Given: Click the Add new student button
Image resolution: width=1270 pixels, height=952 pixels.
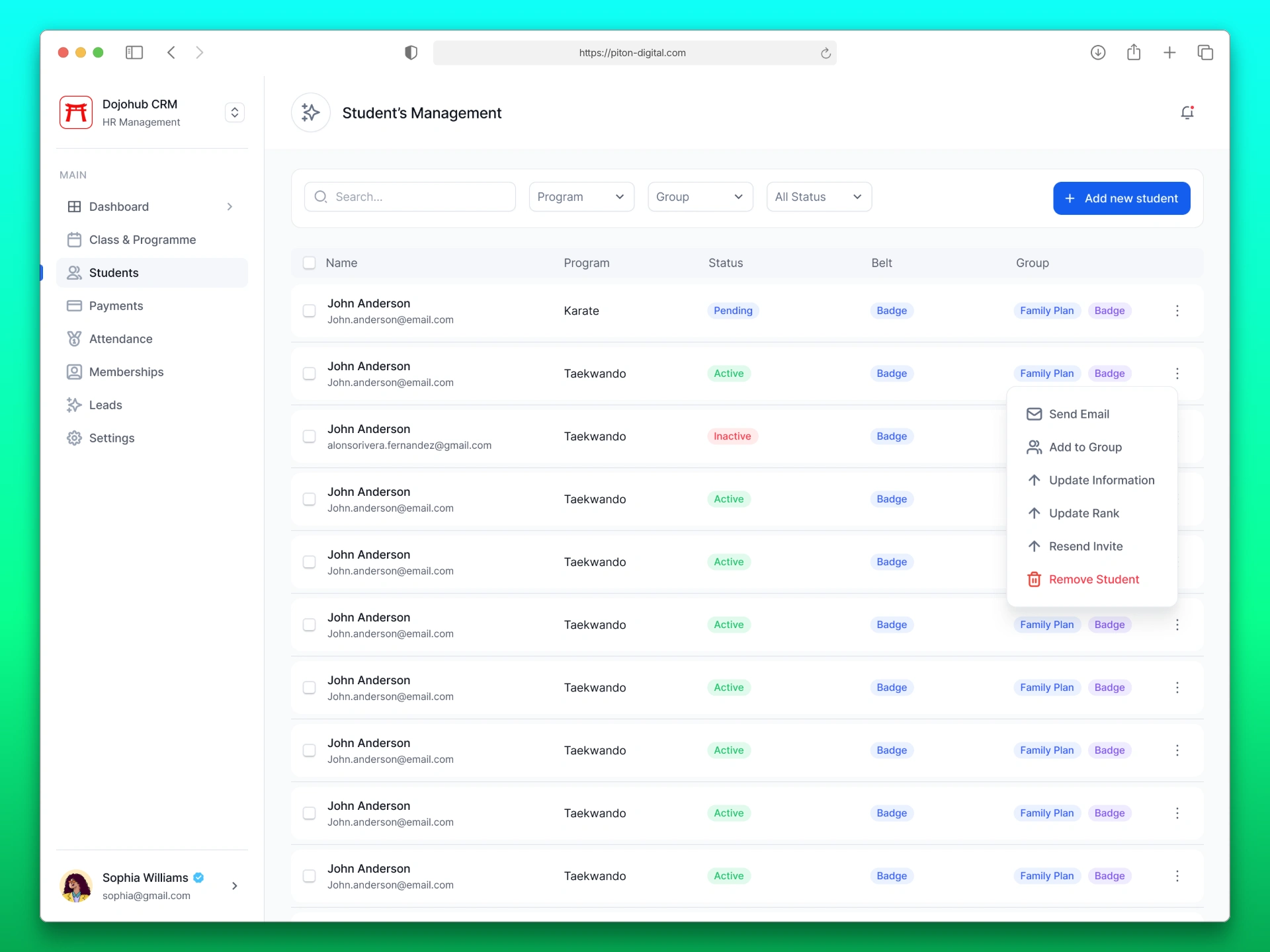Looking at the screenshot, I should [x=1122, y=198].
